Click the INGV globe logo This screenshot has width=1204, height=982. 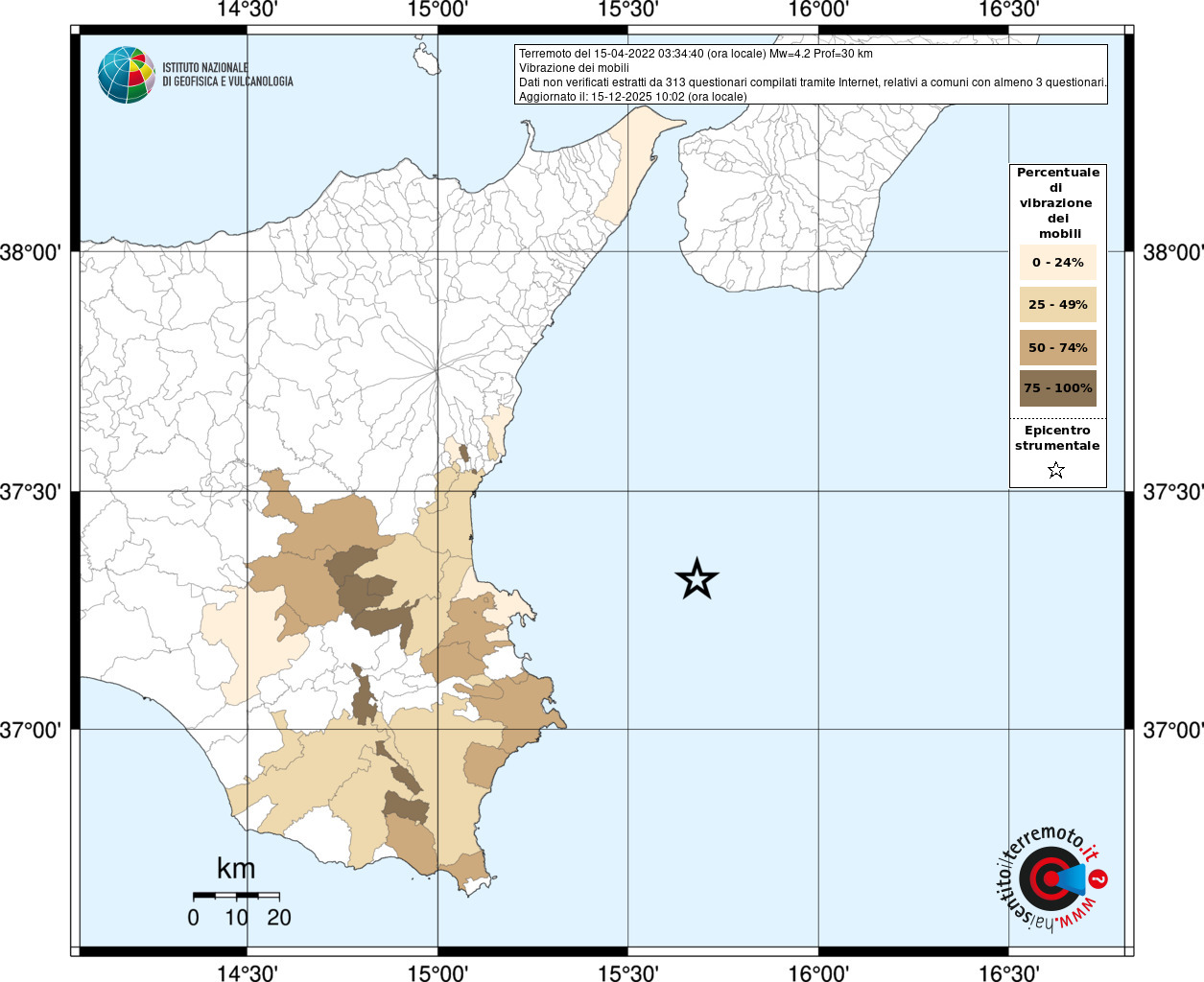coord(126,75)
